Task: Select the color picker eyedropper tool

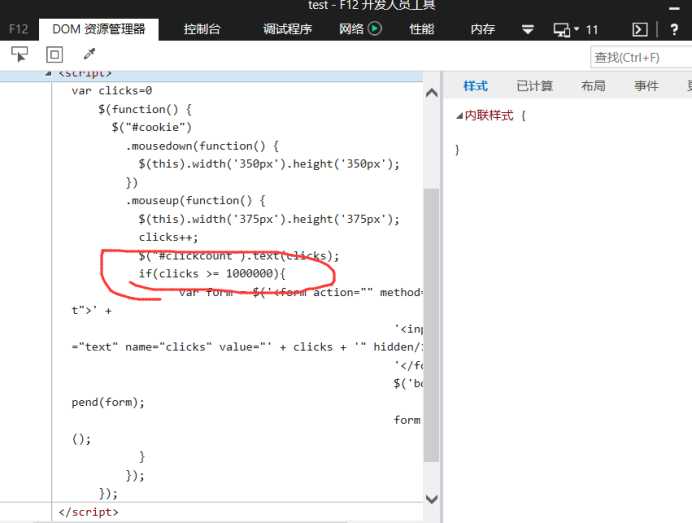Action: [89, 54]
